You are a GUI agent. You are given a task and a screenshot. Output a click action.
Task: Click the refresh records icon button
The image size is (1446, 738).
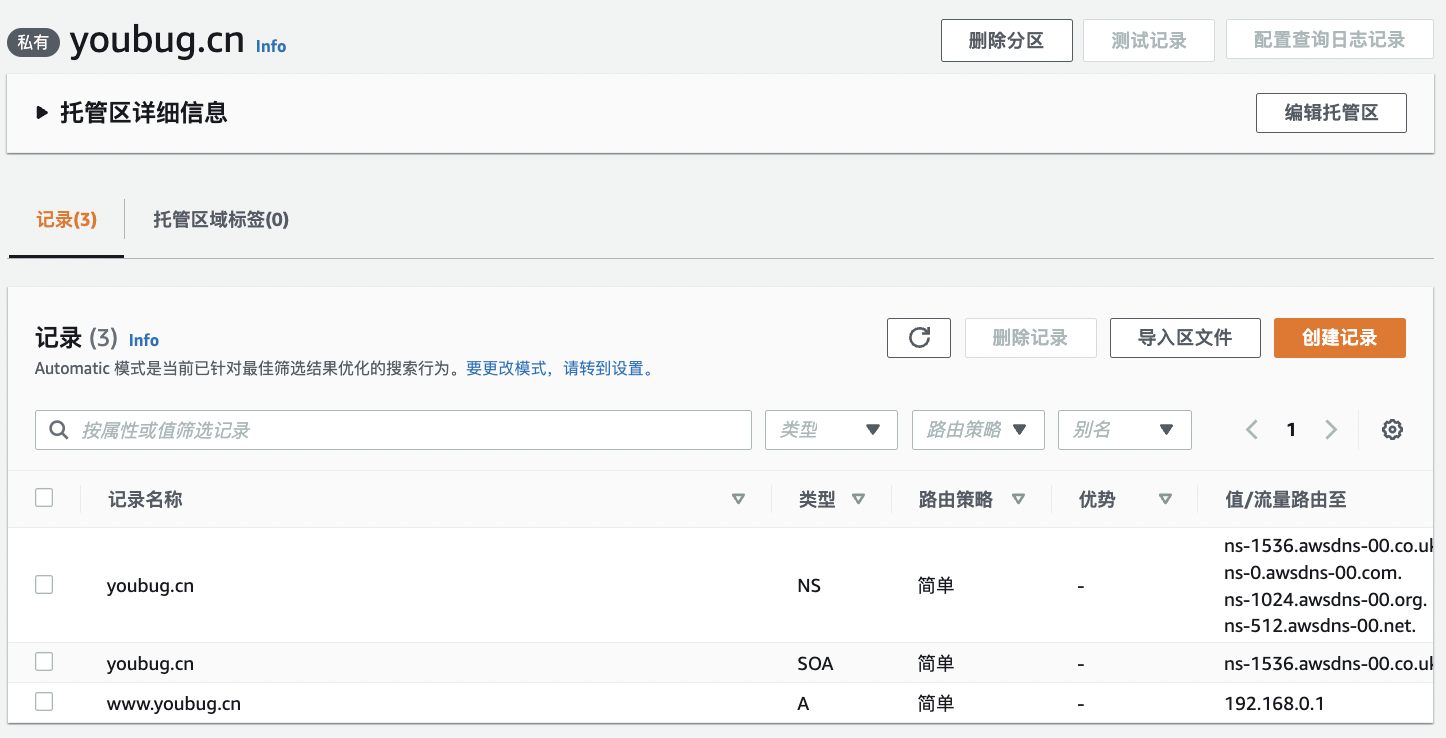tap(918, 338)
